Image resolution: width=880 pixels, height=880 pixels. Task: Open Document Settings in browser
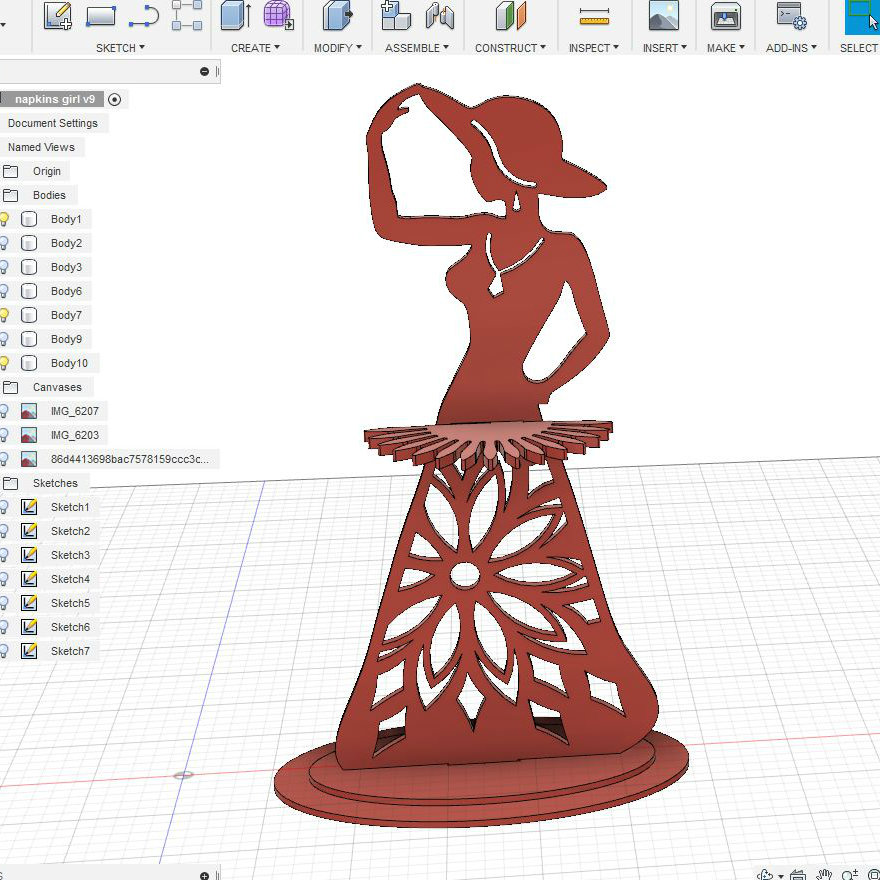[53, 123]
